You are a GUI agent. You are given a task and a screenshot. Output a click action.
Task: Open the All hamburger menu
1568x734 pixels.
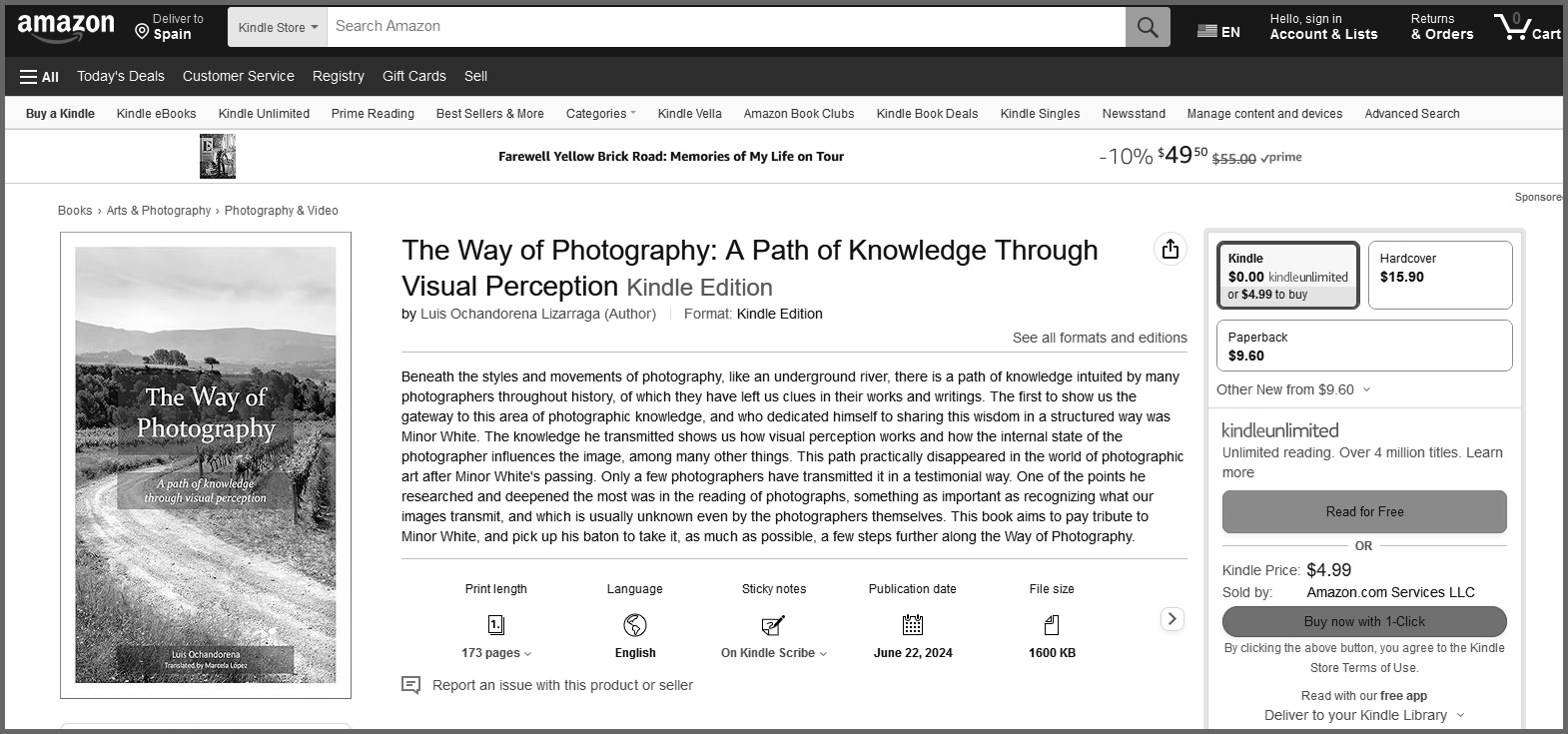39,76
